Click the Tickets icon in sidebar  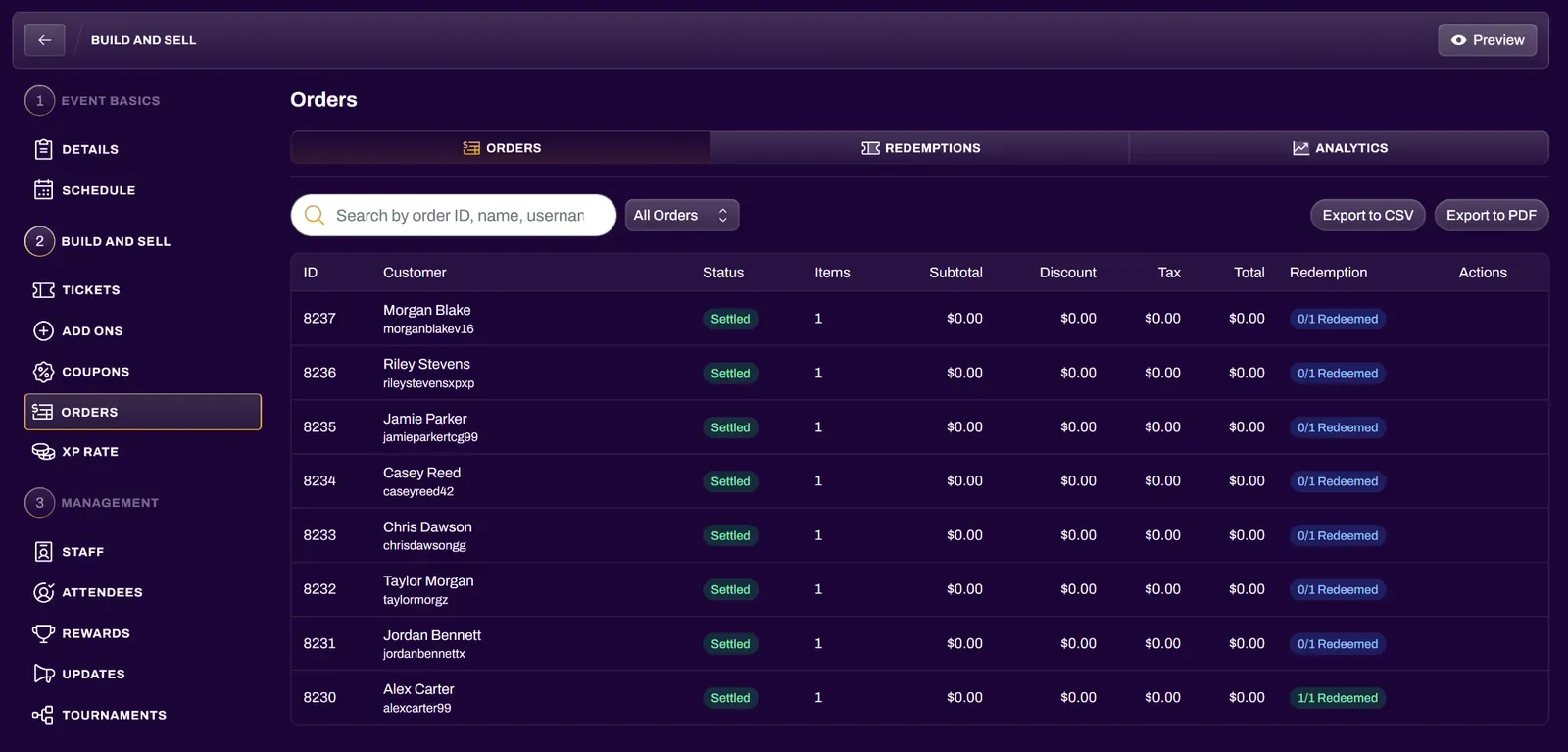(43, 290)
